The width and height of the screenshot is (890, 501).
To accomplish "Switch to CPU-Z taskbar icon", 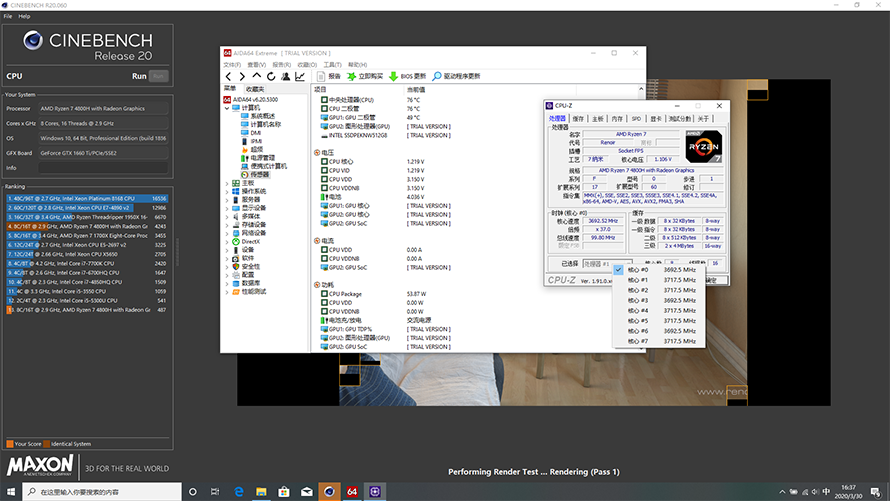I will point(375,492).
